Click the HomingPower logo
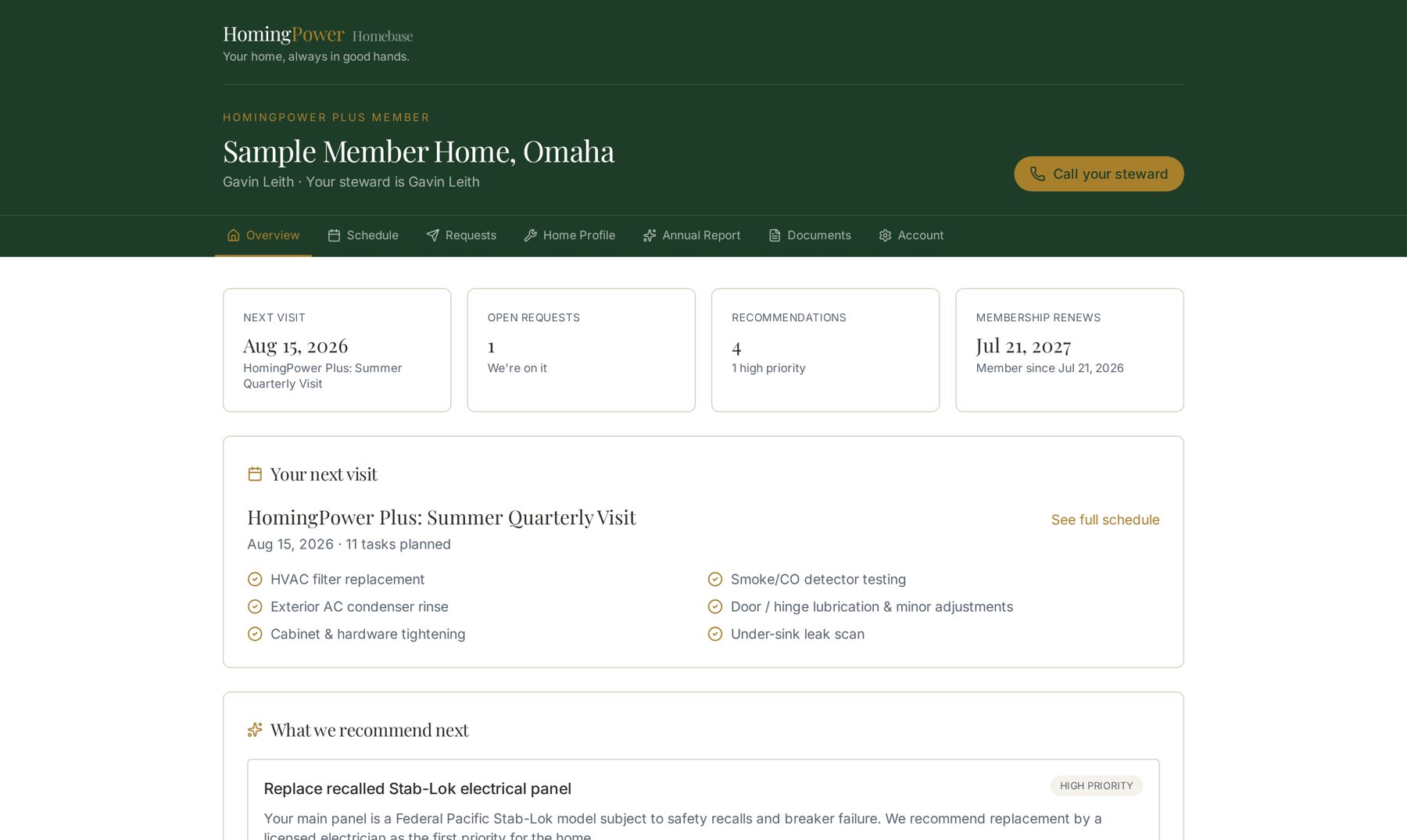This screenshot has width=1407, height=840. [x=284, y=34]
